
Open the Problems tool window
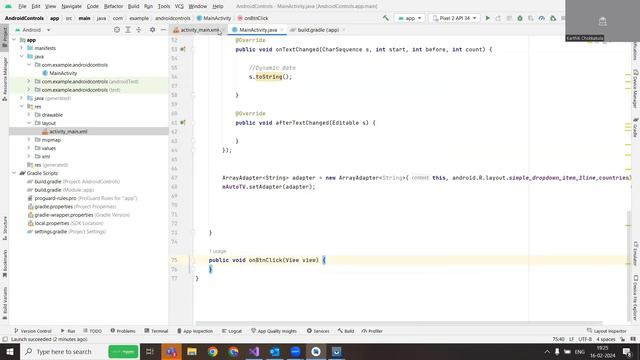[123, 331]
